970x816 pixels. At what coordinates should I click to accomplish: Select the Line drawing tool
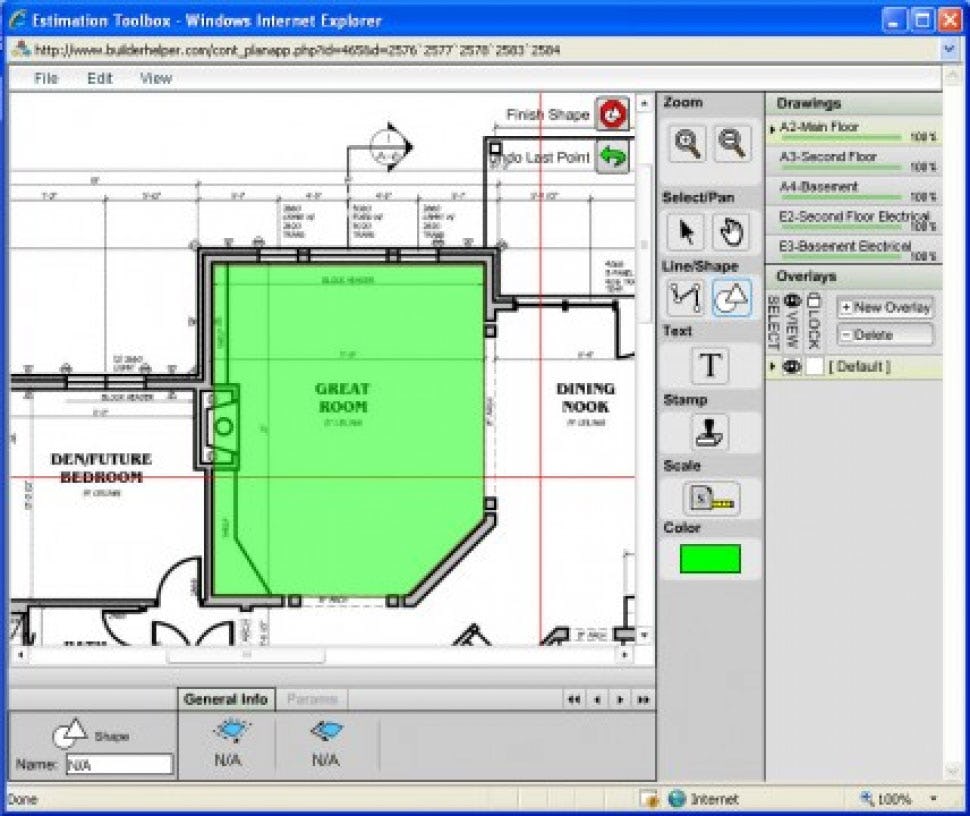pos(685,297)
